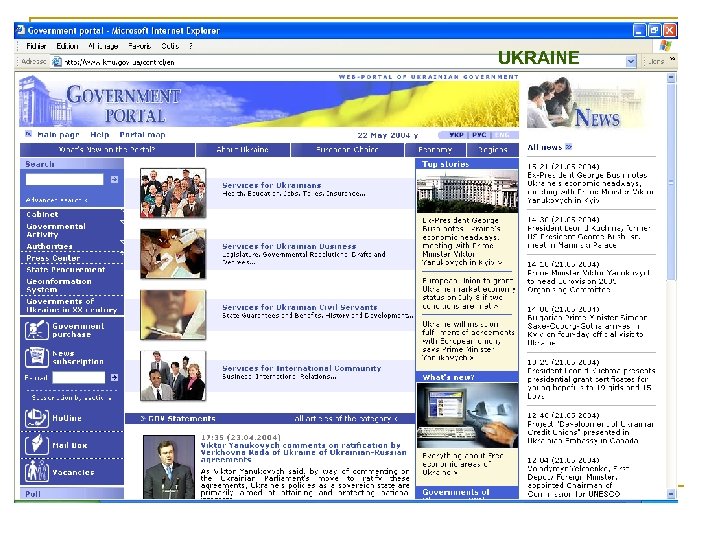This screenshot has height=540, width=720.
Task: Open the Regions tab
Action: pyautogui.click(x=493, y=150)
